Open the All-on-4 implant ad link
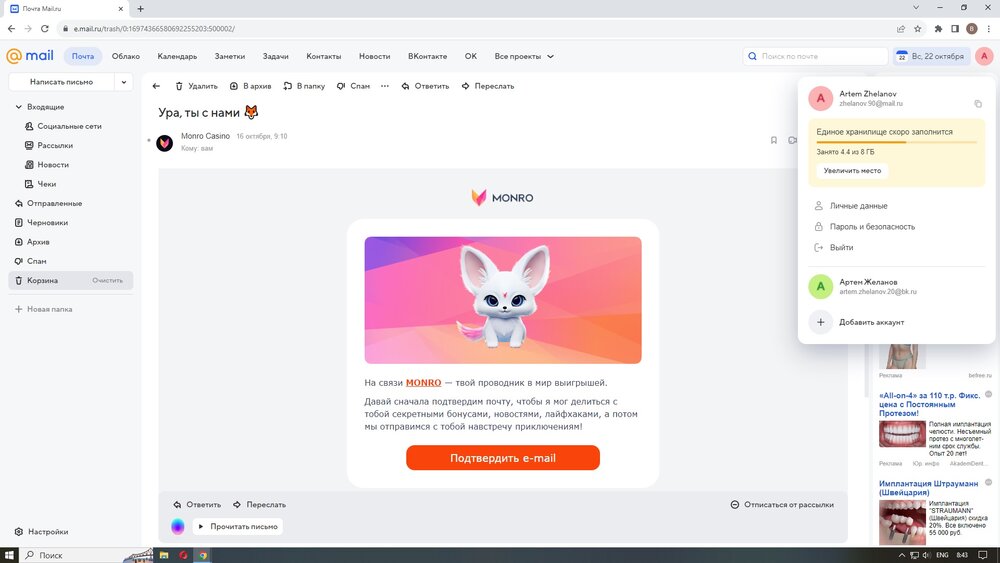 click(929, 404)
